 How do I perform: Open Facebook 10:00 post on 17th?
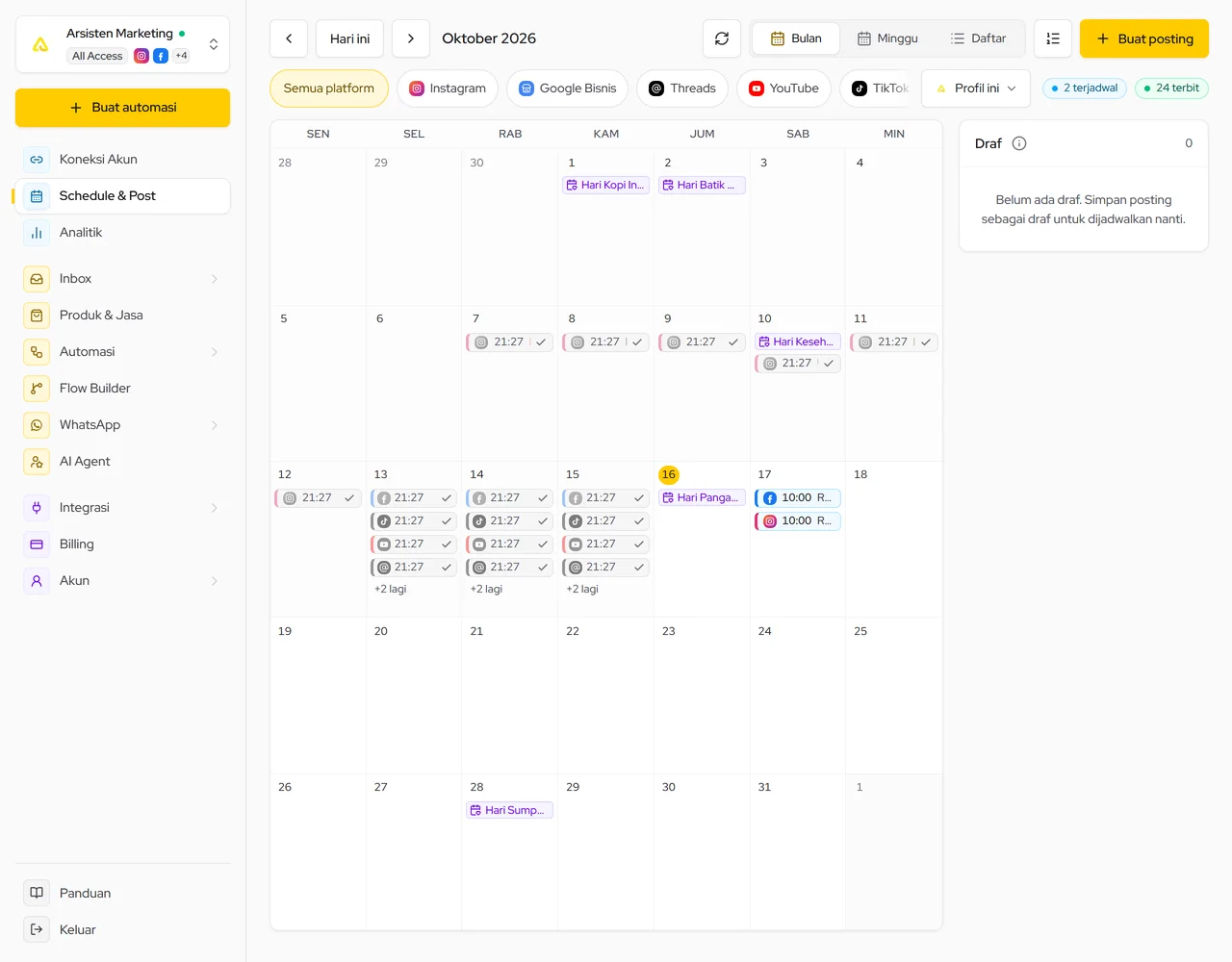pos(798,498)
